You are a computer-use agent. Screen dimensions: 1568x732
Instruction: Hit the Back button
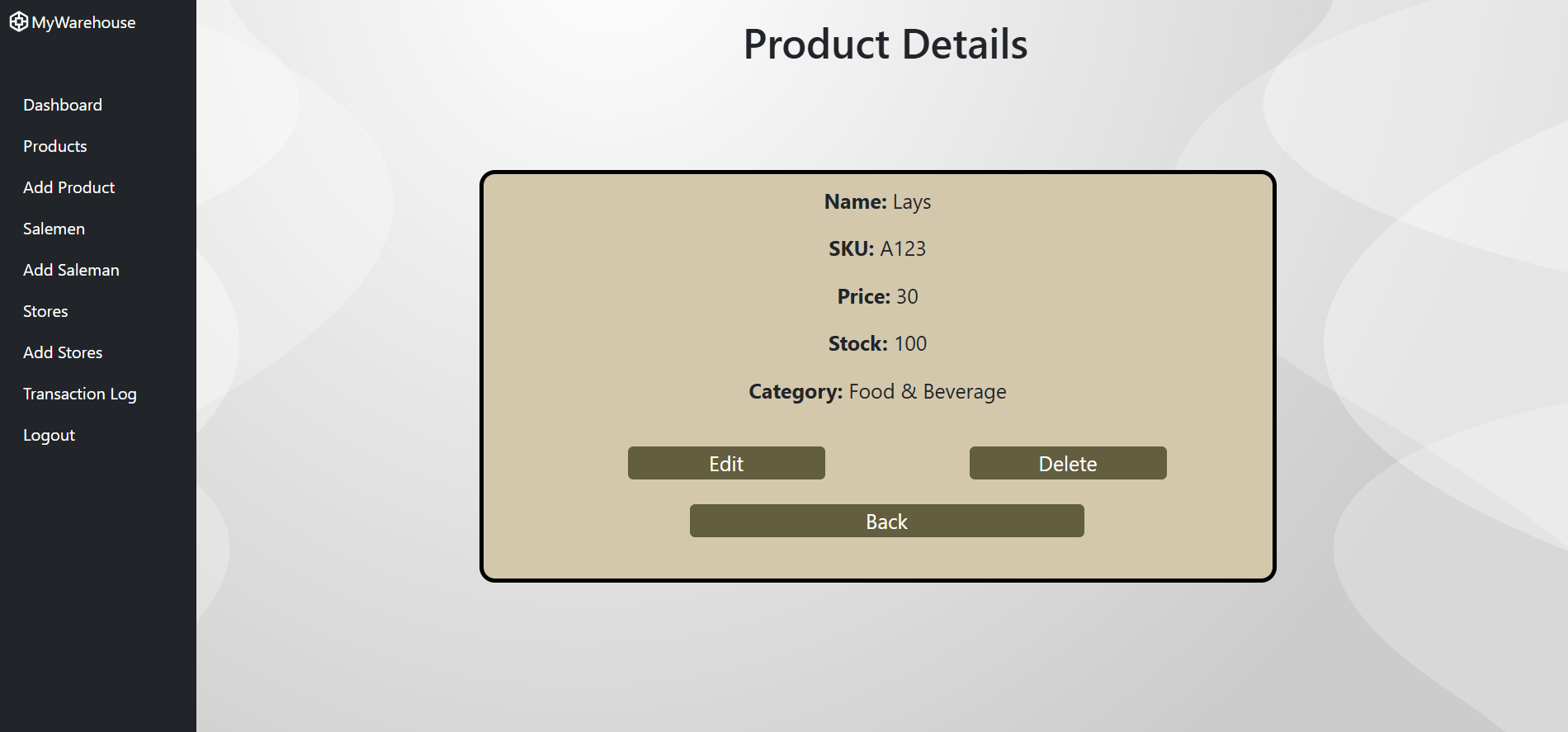tap(886, 521)
